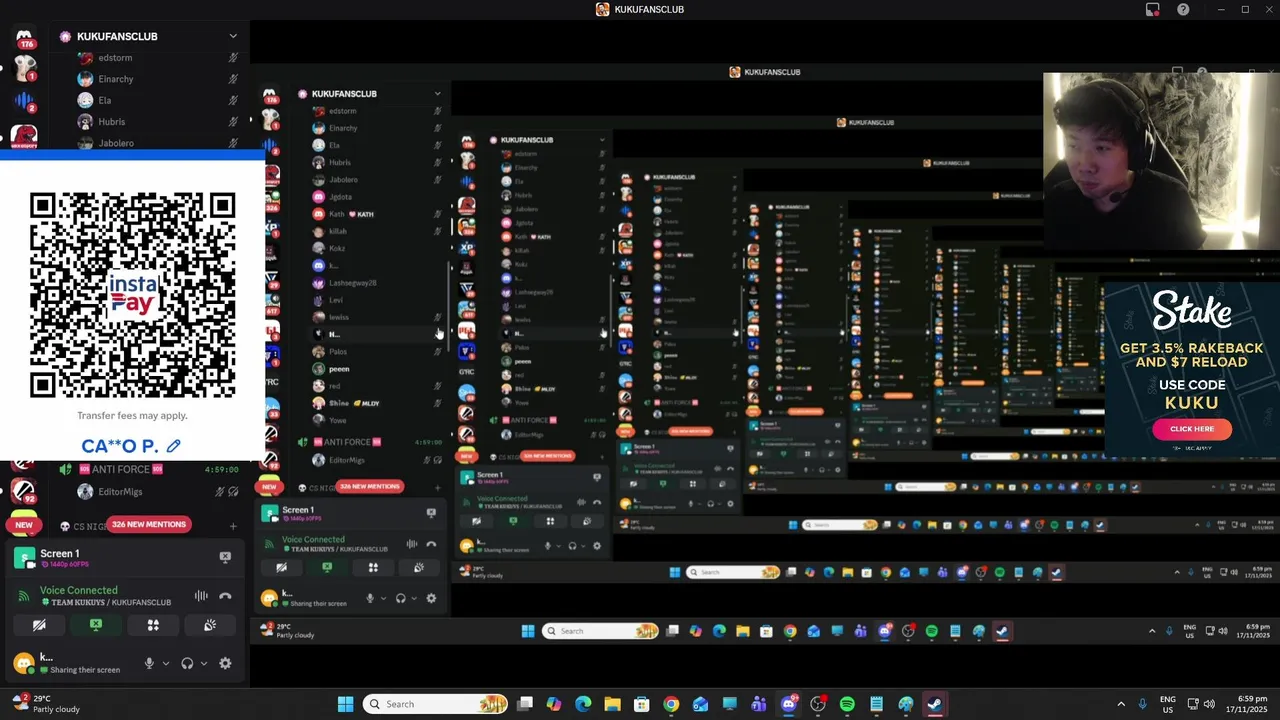
Task: Open outermost TEAM KUKUYS / KUKUFANSCLUB channel link
Action: [x=105, y=602]
